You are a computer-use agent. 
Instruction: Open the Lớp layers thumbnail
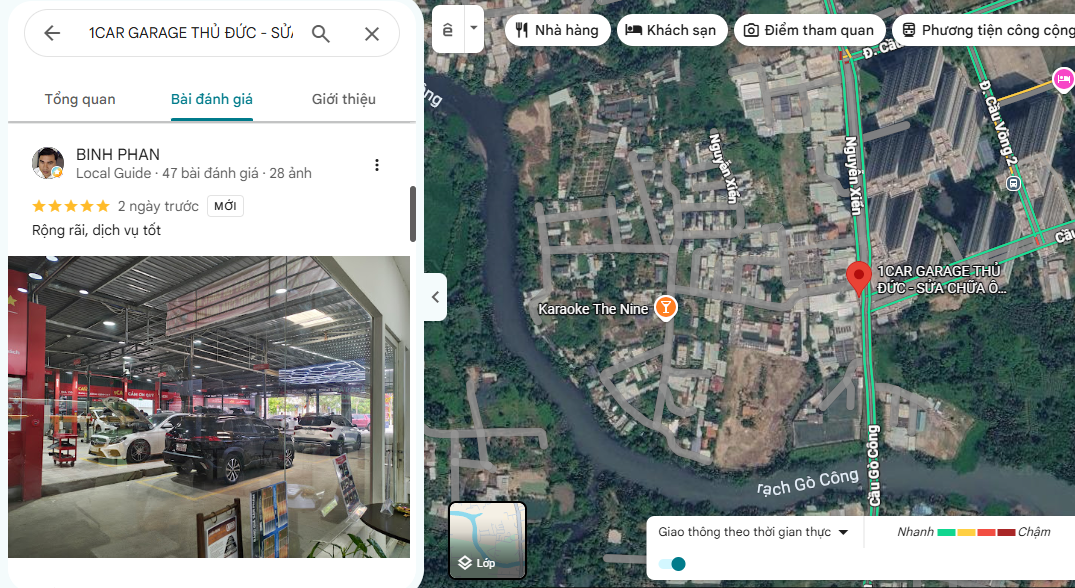tap(487, 540)
